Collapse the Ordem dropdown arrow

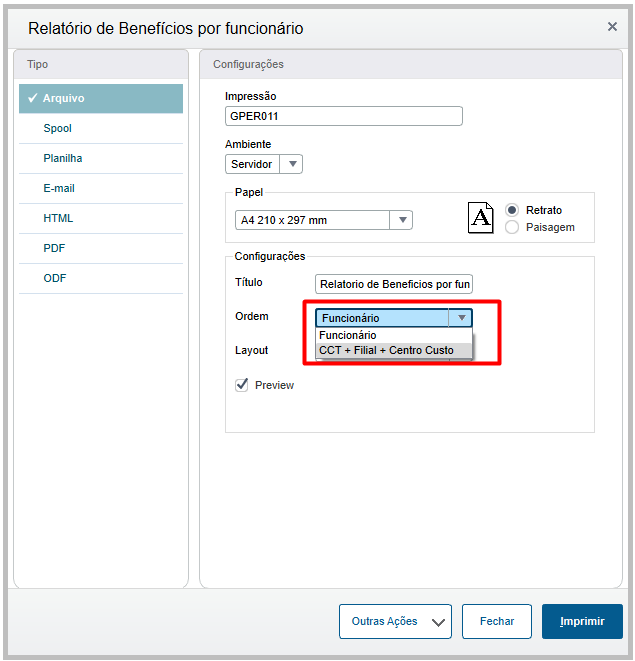[x=460, y=318]
